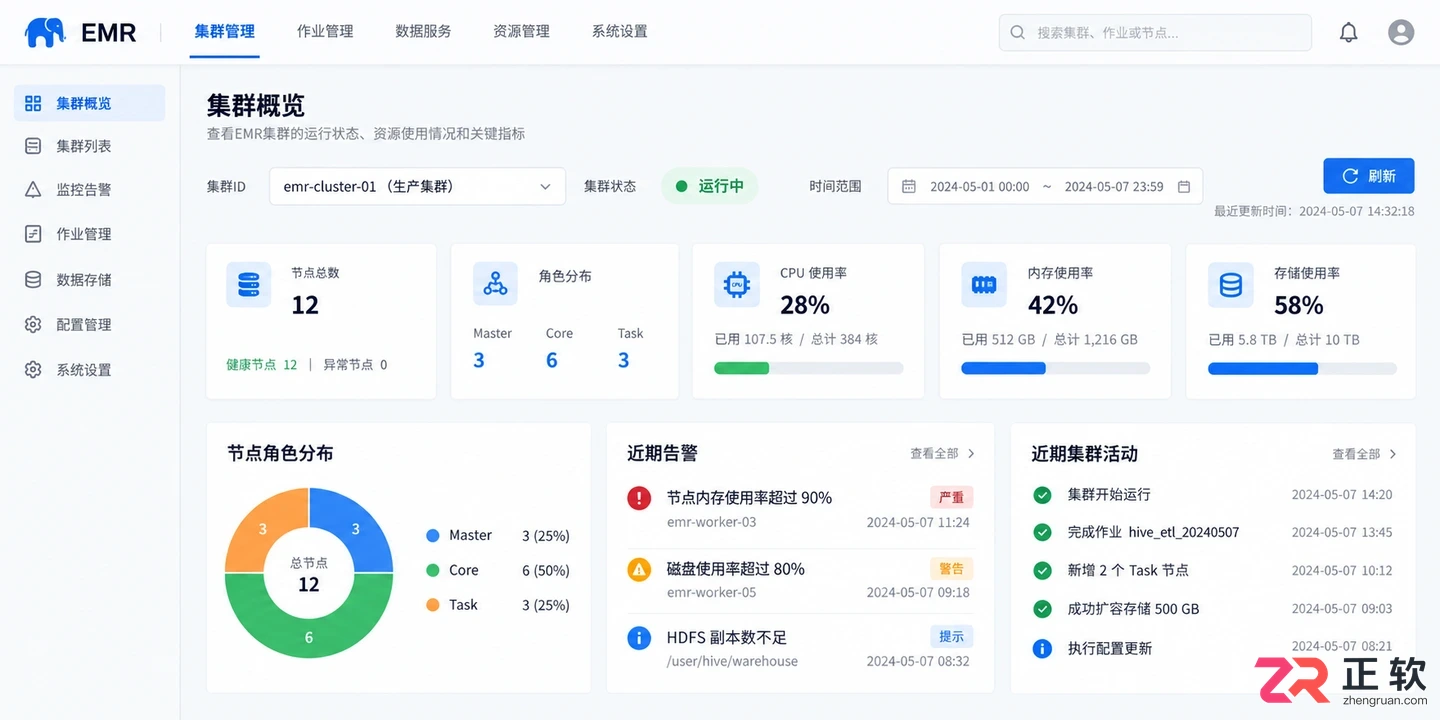1440x720 pixels.
Task: Click the 内存使用率 memory icon
Action: pyautogui.click(x=984, y=285)
